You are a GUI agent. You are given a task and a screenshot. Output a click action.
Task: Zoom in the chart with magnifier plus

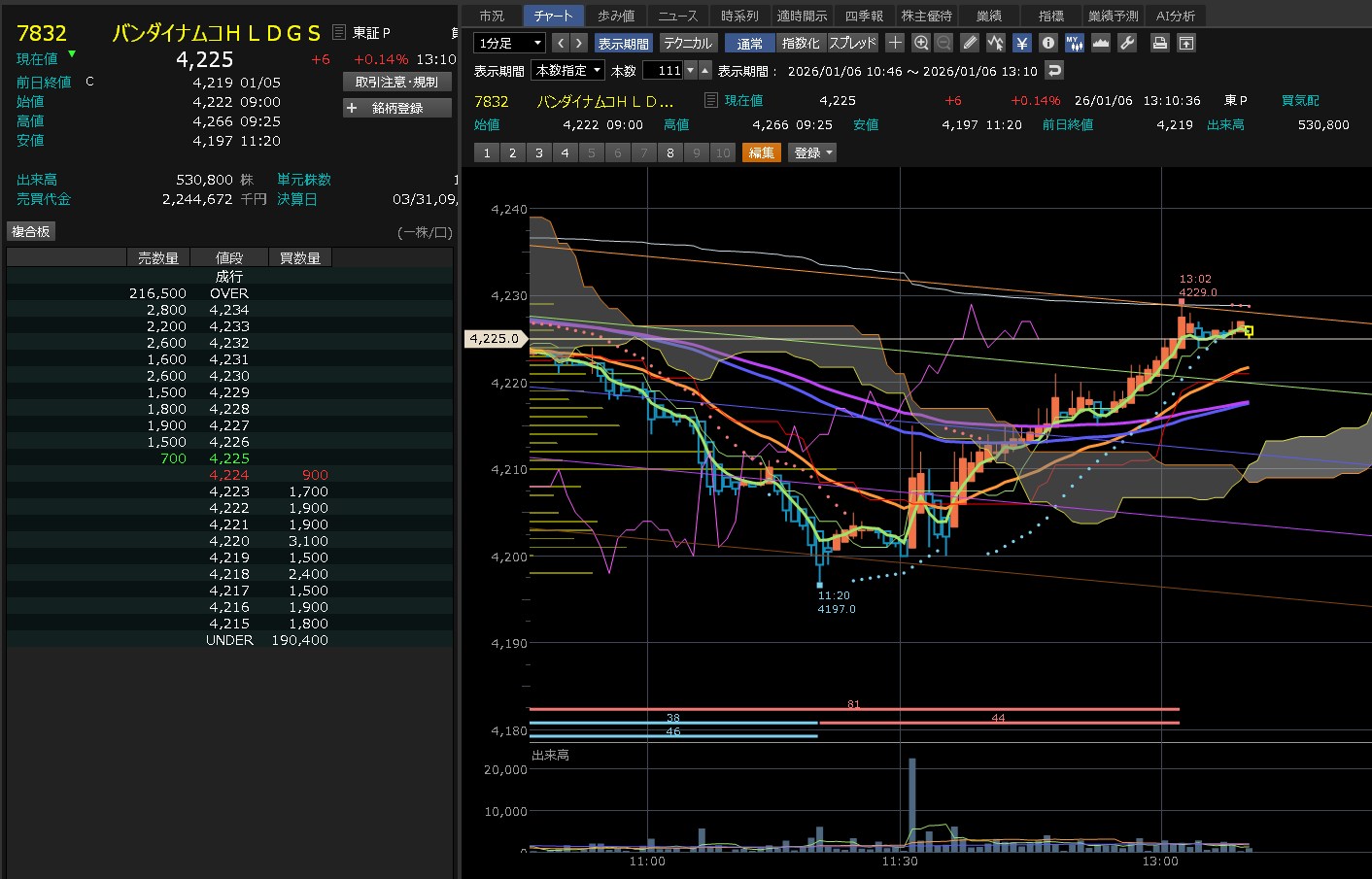[921, 43]
